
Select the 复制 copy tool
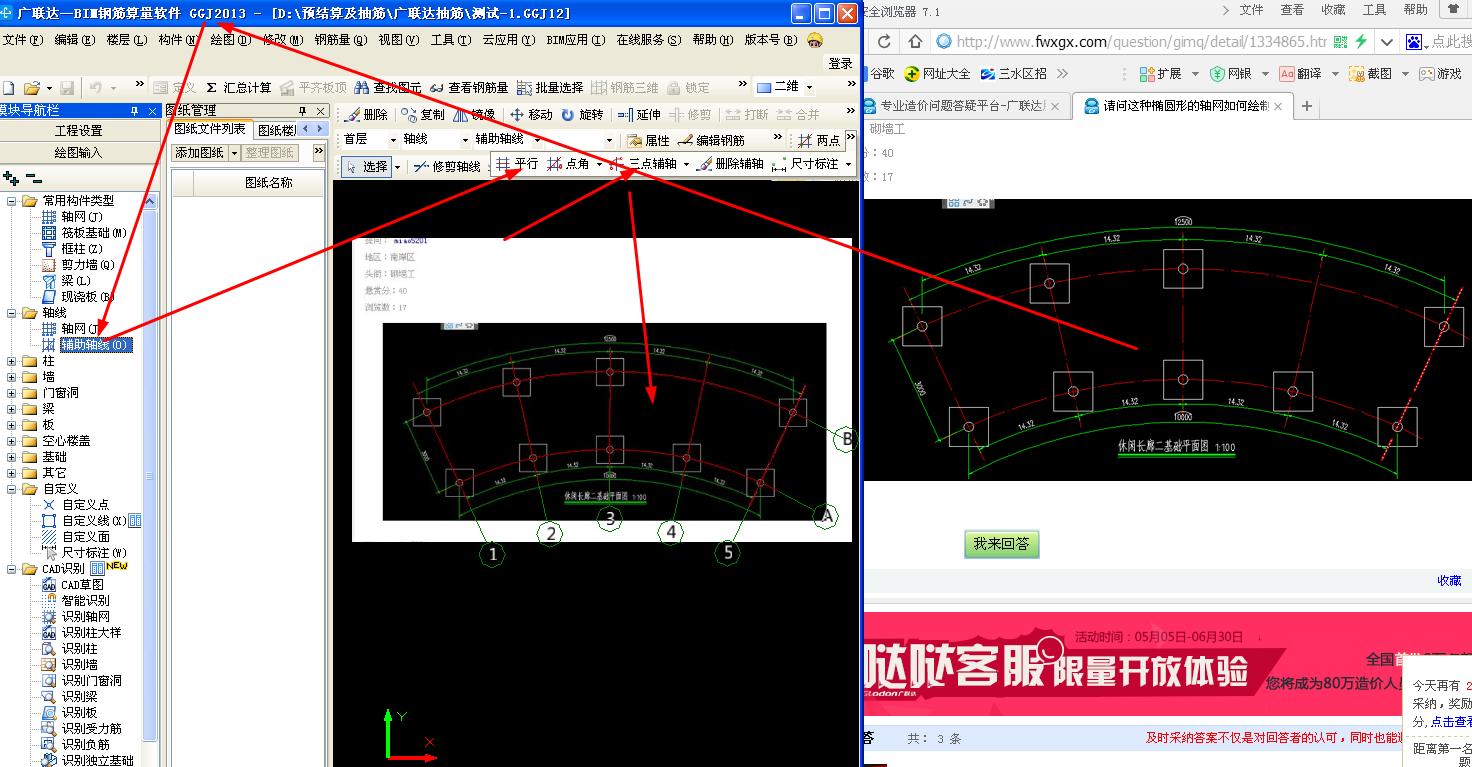click(x=423, y=115)
